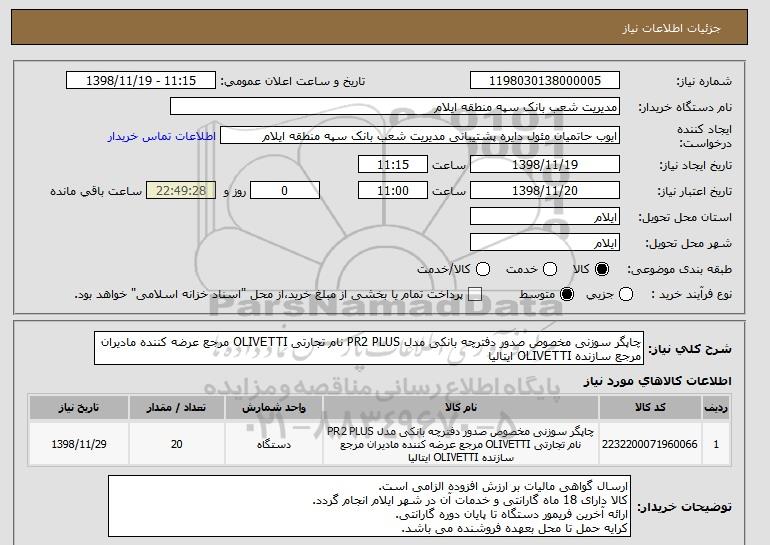Click the public announcement date-time field
770x545 pixels.
coord(141,81)
